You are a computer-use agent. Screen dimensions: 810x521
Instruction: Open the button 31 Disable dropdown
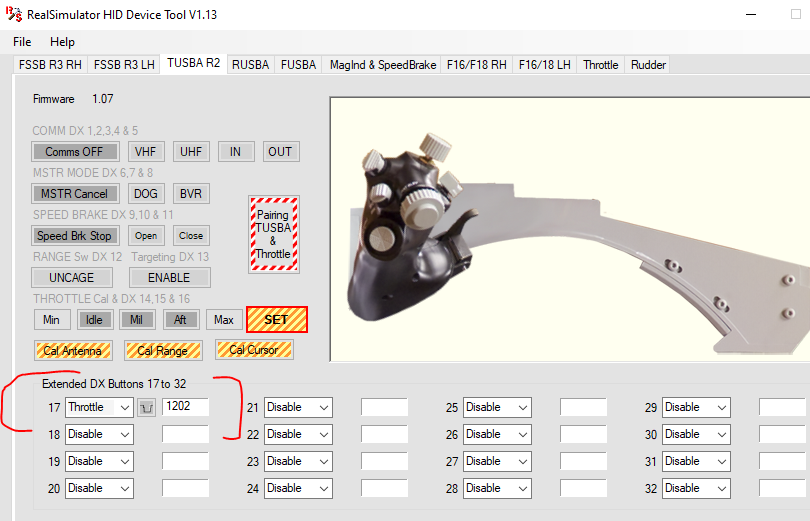coord(696,461)
